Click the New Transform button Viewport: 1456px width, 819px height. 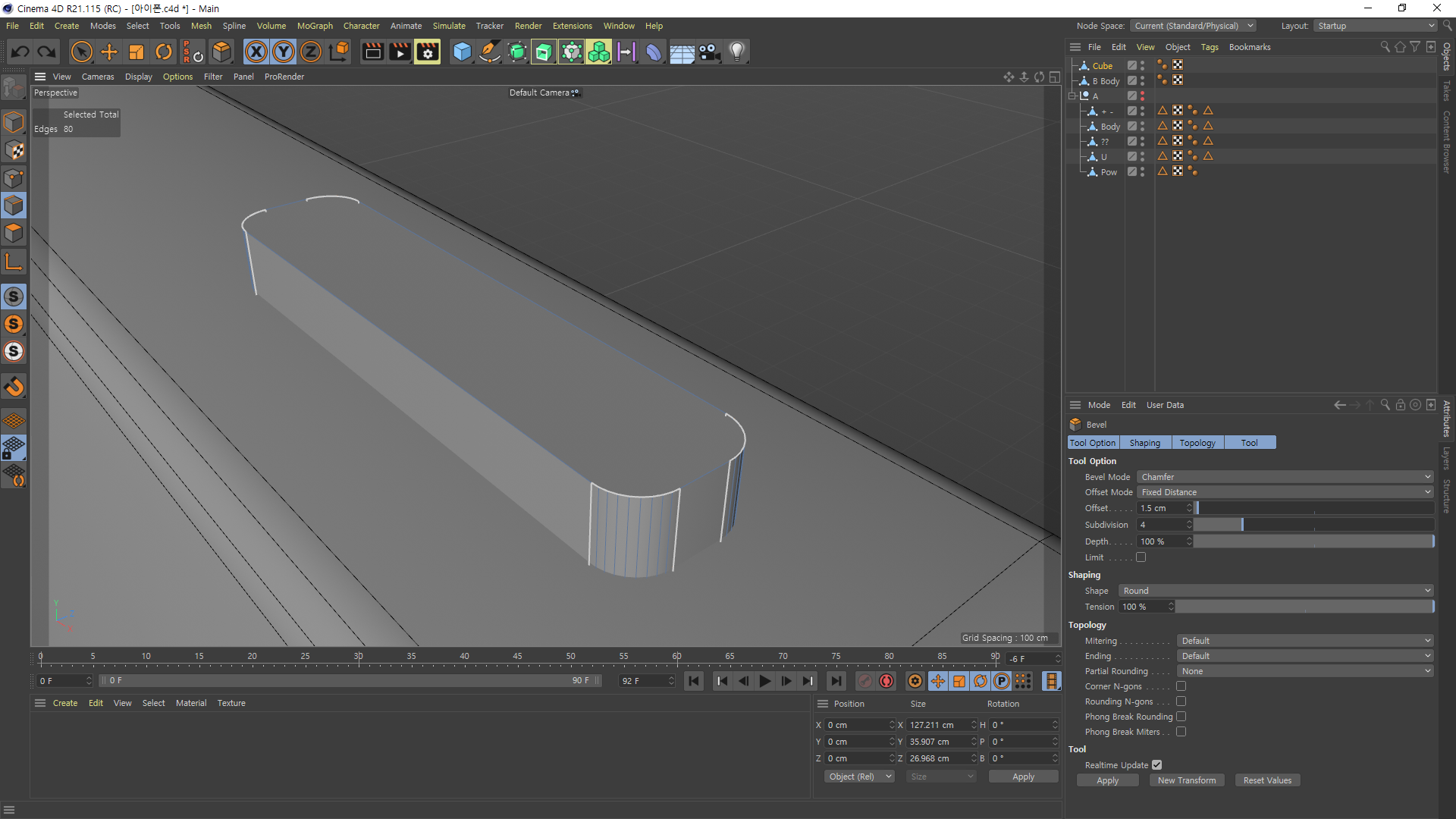tap(1186, 780)
